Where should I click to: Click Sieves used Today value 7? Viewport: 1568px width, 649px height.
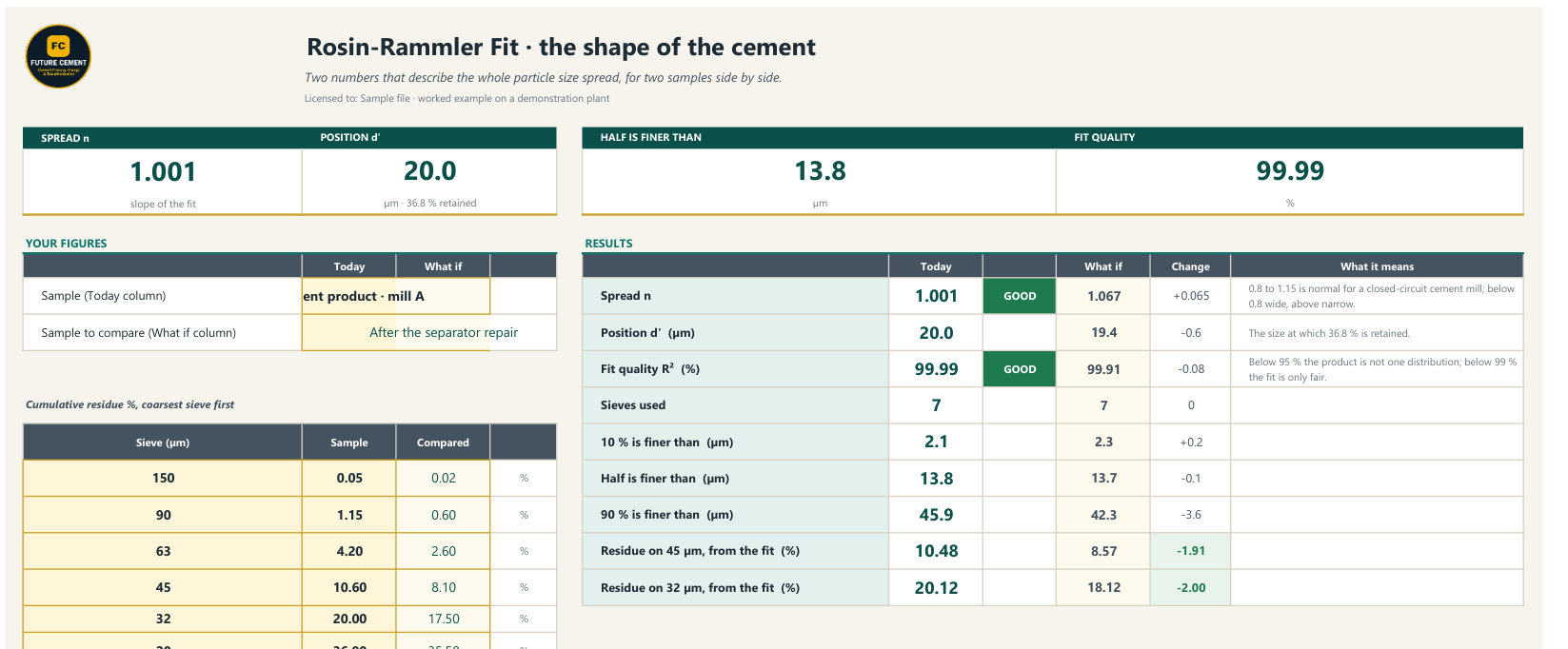(x=936, y=405)
